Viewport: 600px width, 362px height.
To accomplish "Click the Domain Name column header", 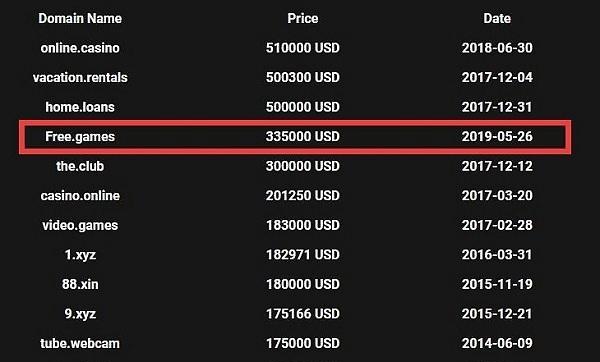I will (x=80, y=18).
